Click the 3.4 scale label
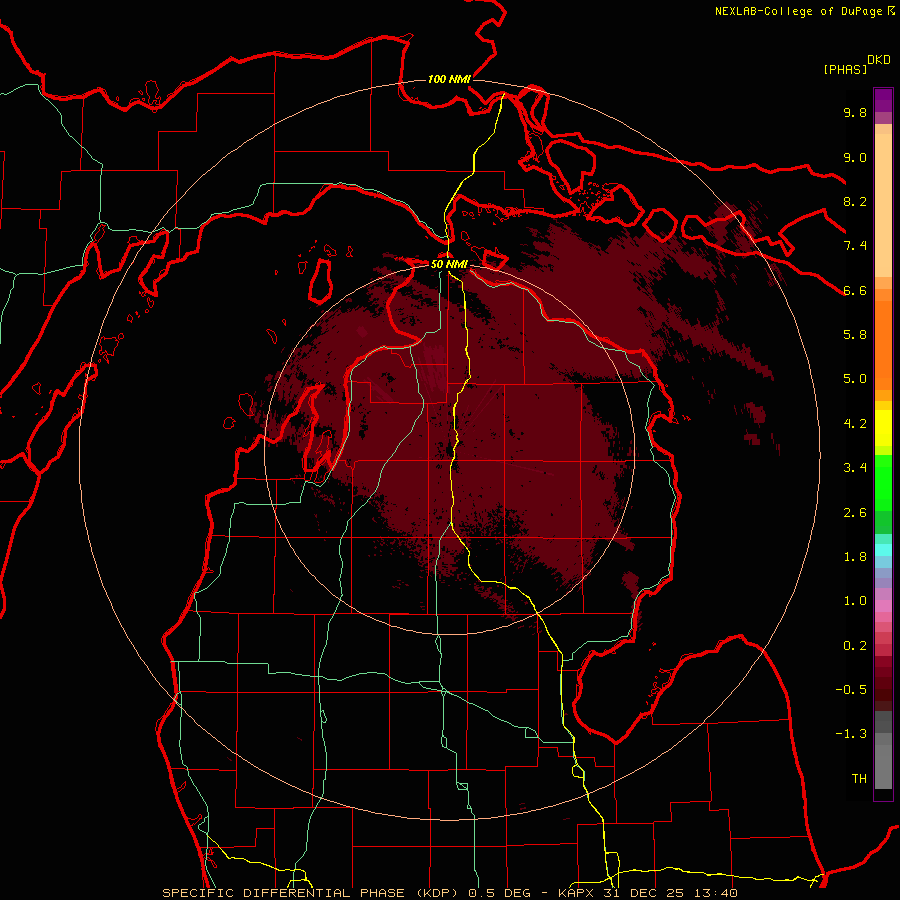The height and width of the screenshot is (900, 900). 855,468
